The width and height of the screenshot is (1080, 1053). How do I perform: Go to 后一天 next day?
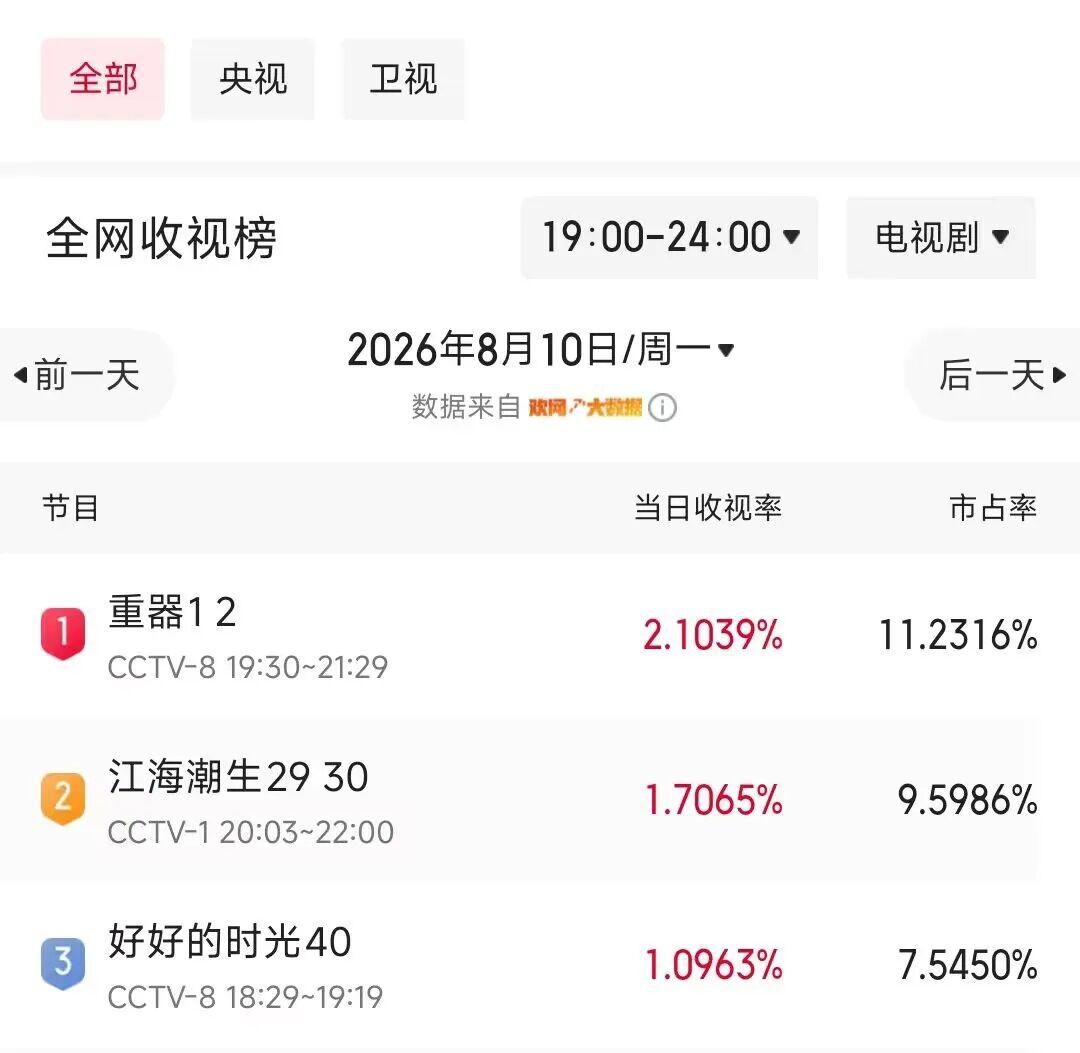point(993,375)
